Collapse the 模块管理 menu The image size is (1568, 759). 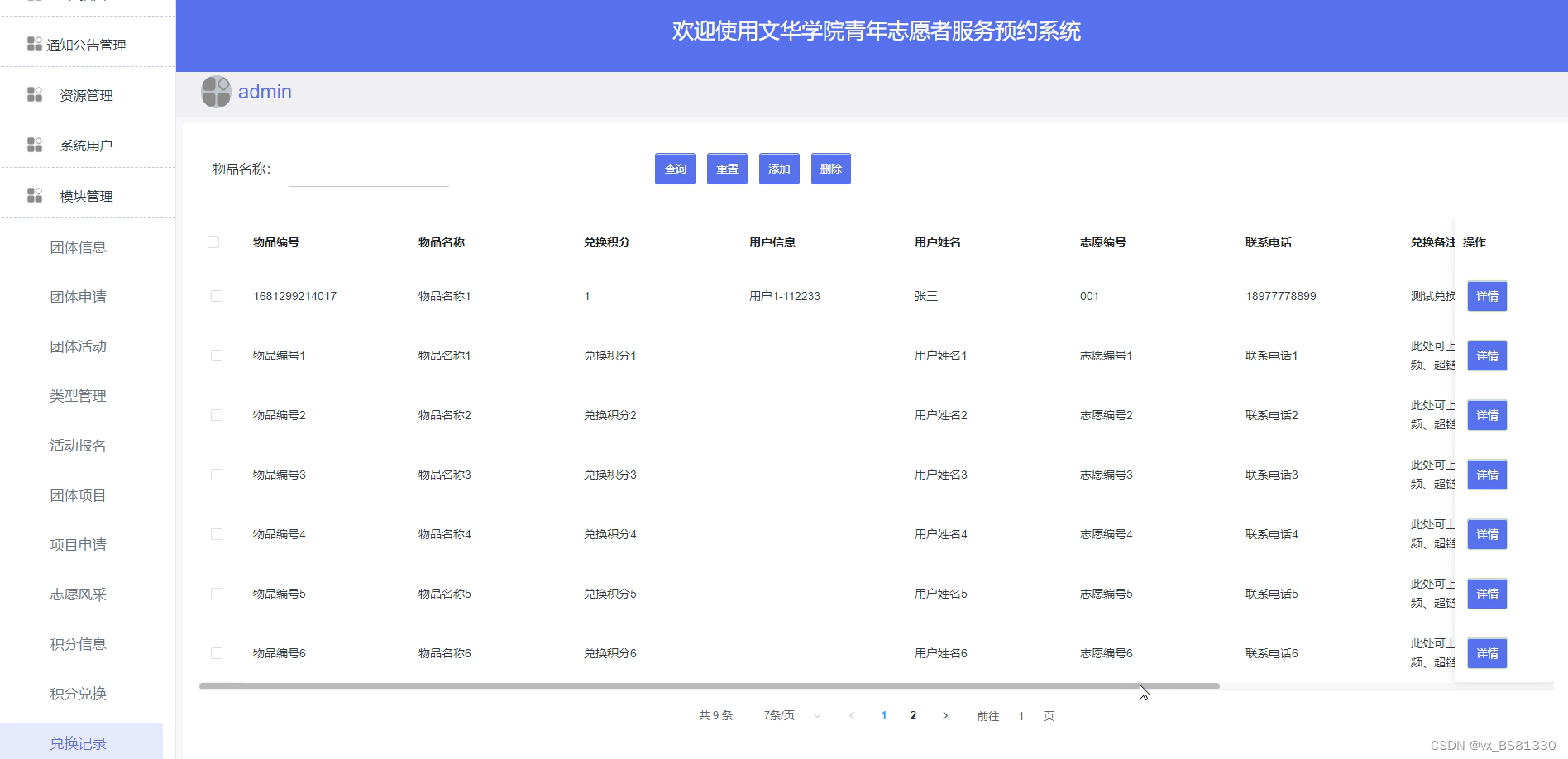pyautogui.click(x=88, y=196)
